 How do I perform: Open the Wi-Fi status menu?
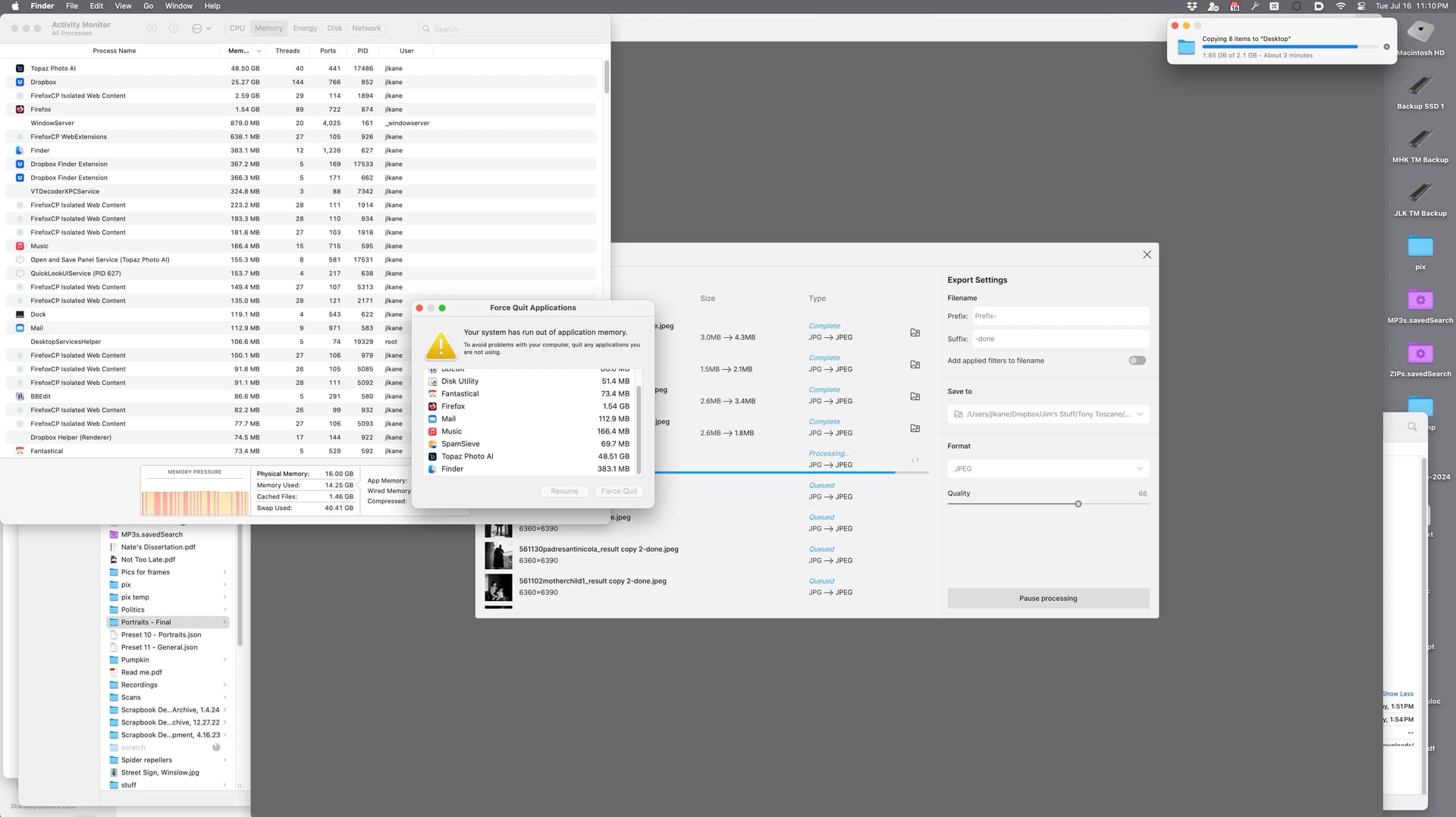[1341, 6]
